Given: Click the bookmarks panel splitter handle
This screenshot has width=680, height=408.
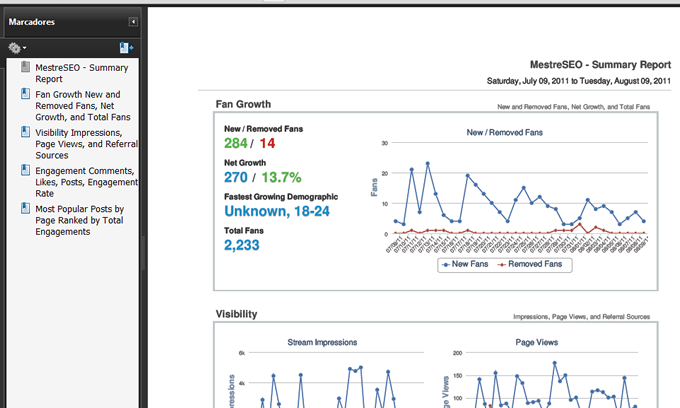Looking at the screenshot, I should 144,250.
